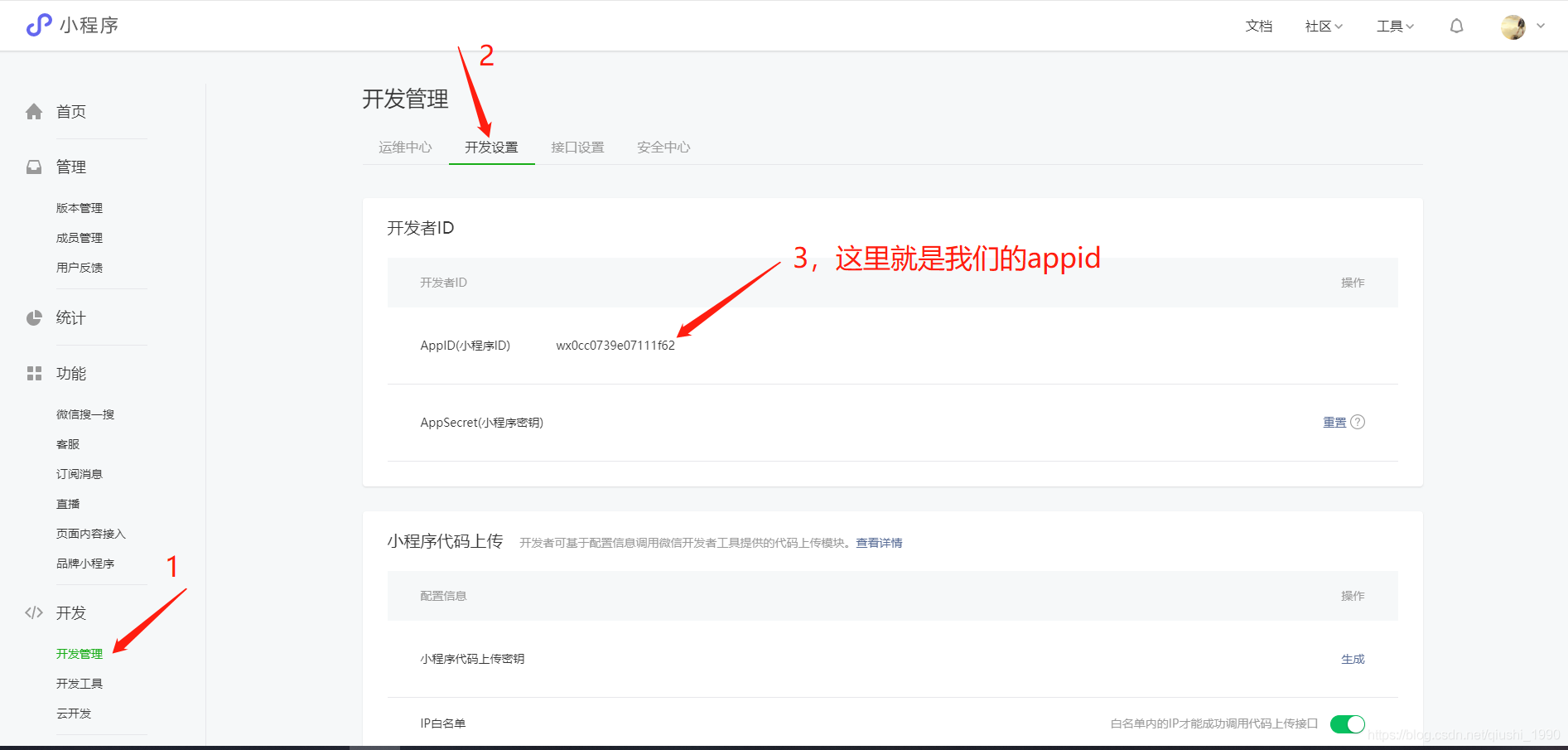Viewport: 1568px width, 750px height.
Task: Open the 工具 dropdown menu
Action: 1394,26
